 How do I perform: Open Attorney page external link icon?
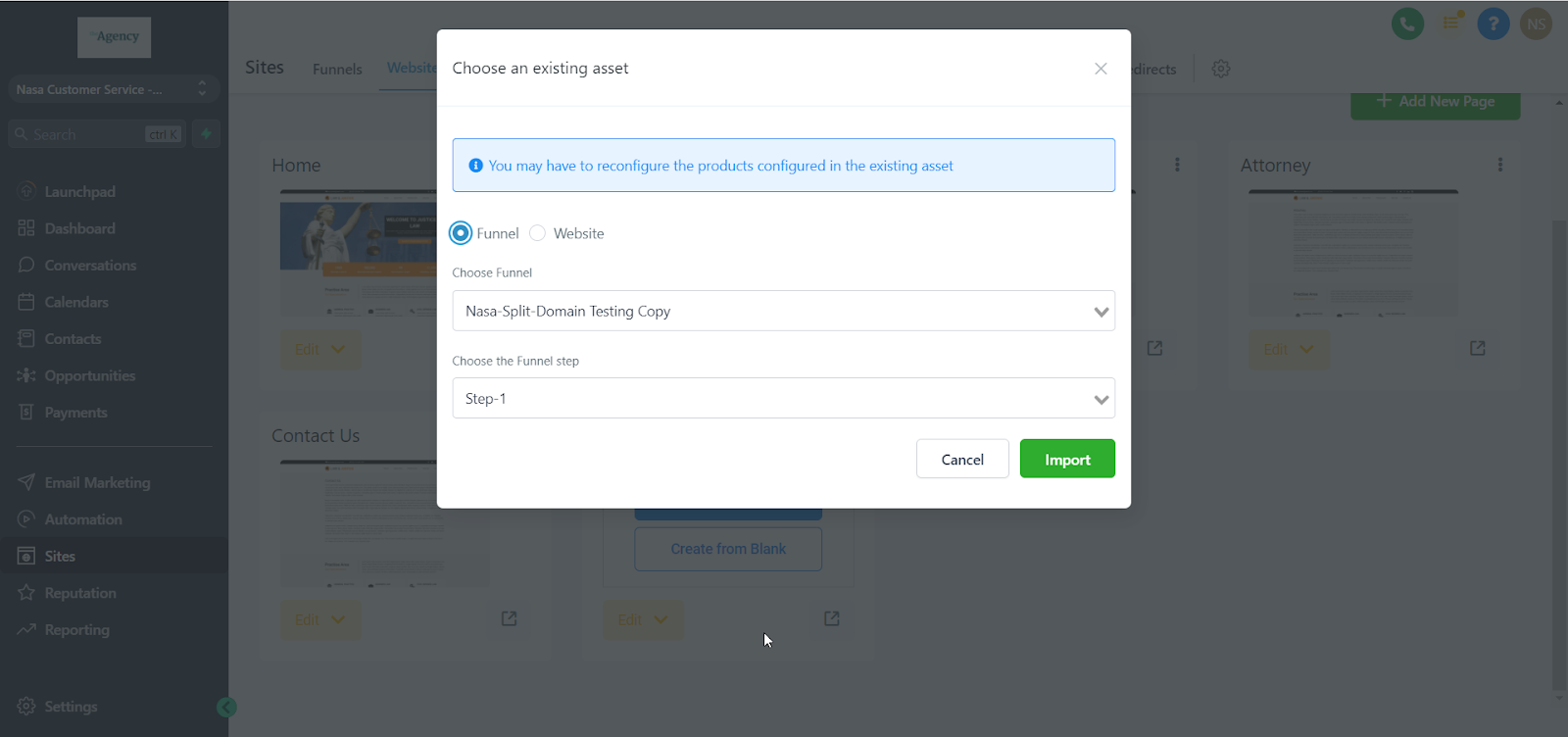(x=1477, y=348)
